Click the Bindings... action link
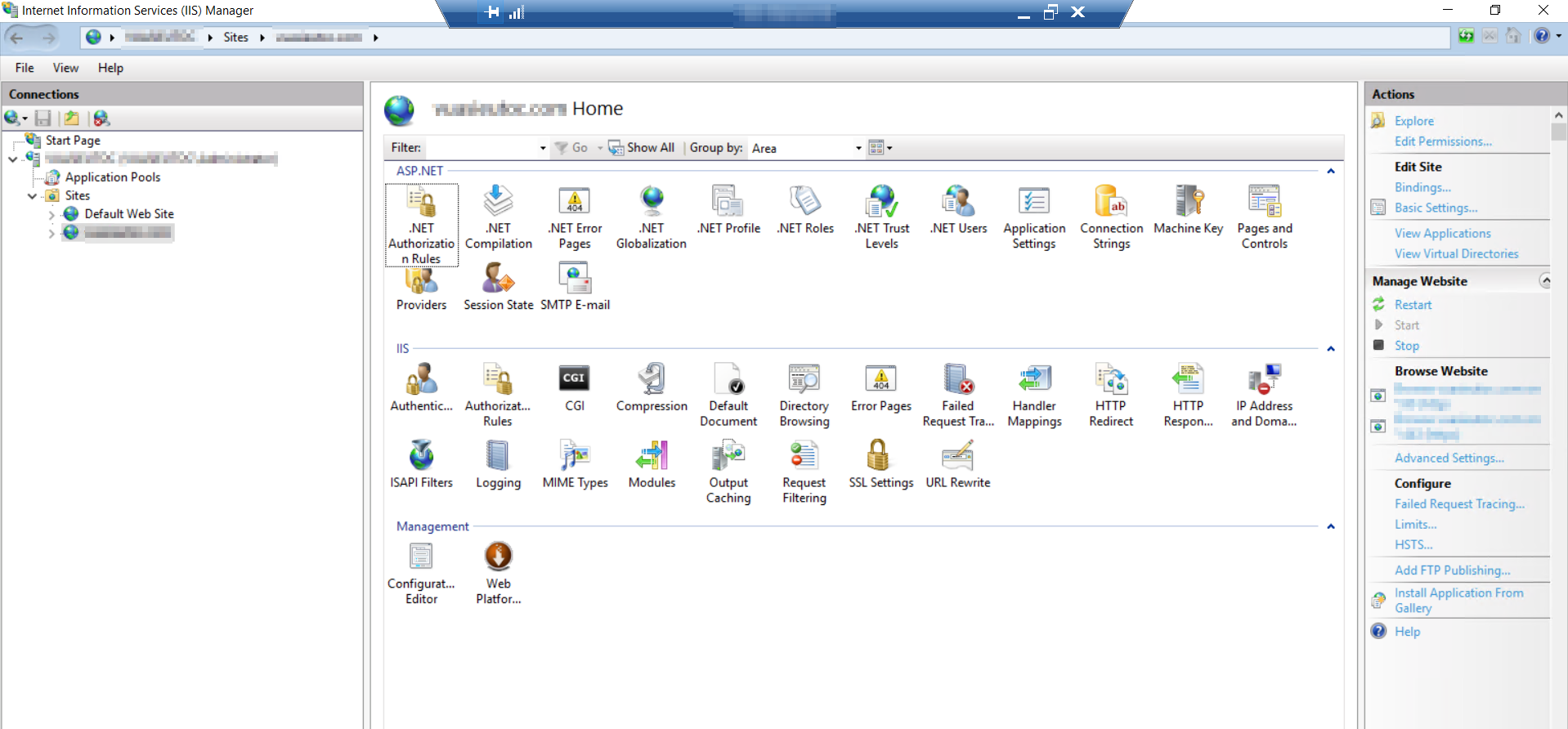Image resolution: width=1568 pixels, height=729 pixels. click(1422, 187)
